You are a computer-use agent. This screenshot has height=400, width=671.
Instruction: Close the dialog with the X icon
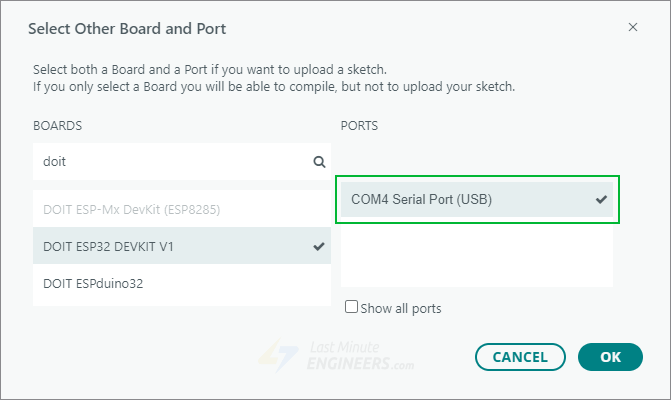(x=633, y=28)
